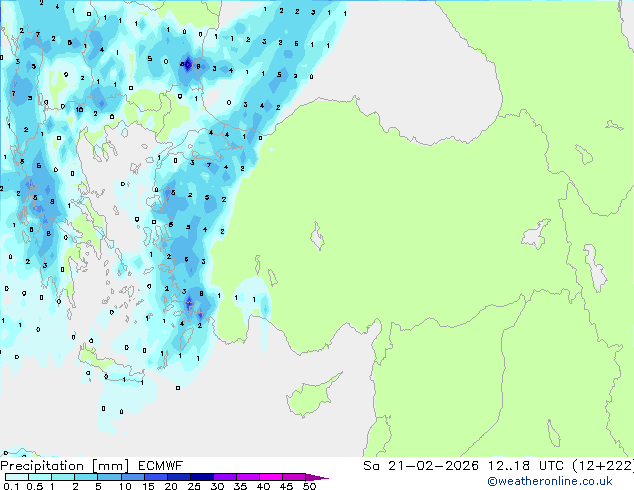The image size is (634, 490).
Task: Click the legend label '45'
Action: [x=286, y=486]
